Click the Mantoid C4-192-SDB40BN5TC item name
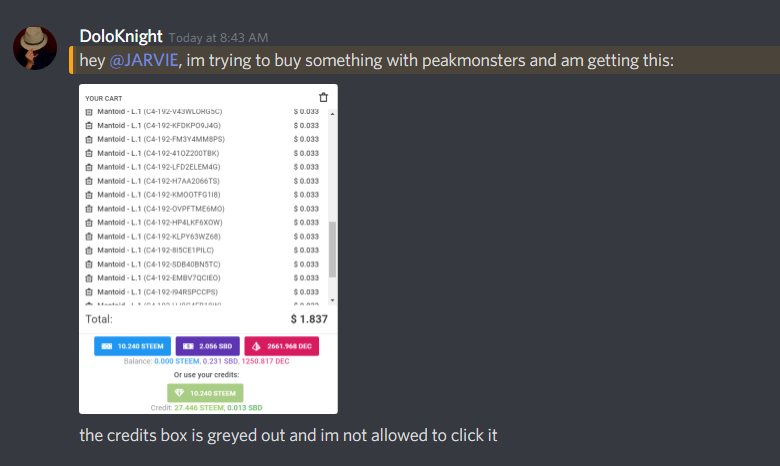 pos(159,264)
